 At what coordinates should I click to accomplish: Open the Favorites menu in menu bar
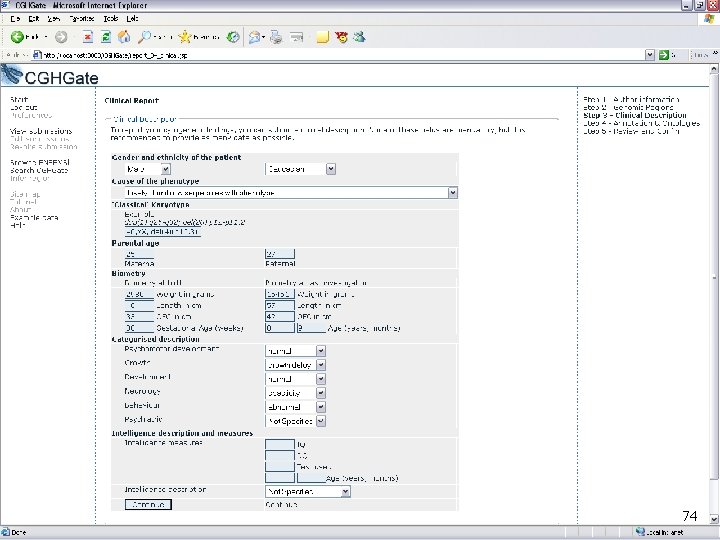[83, 19]
